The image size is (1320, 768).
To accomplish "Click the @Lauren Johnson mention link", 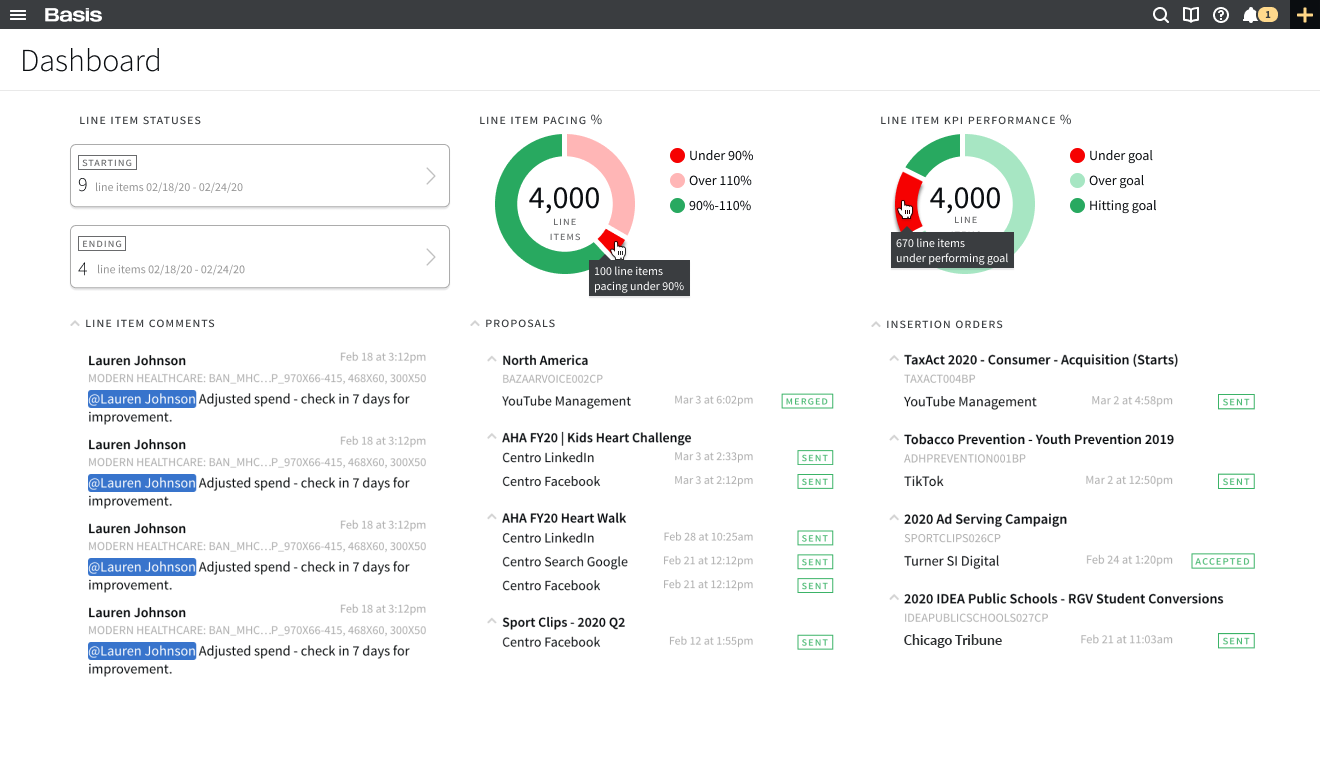I will pyautogui.click(x=141, y=398).
